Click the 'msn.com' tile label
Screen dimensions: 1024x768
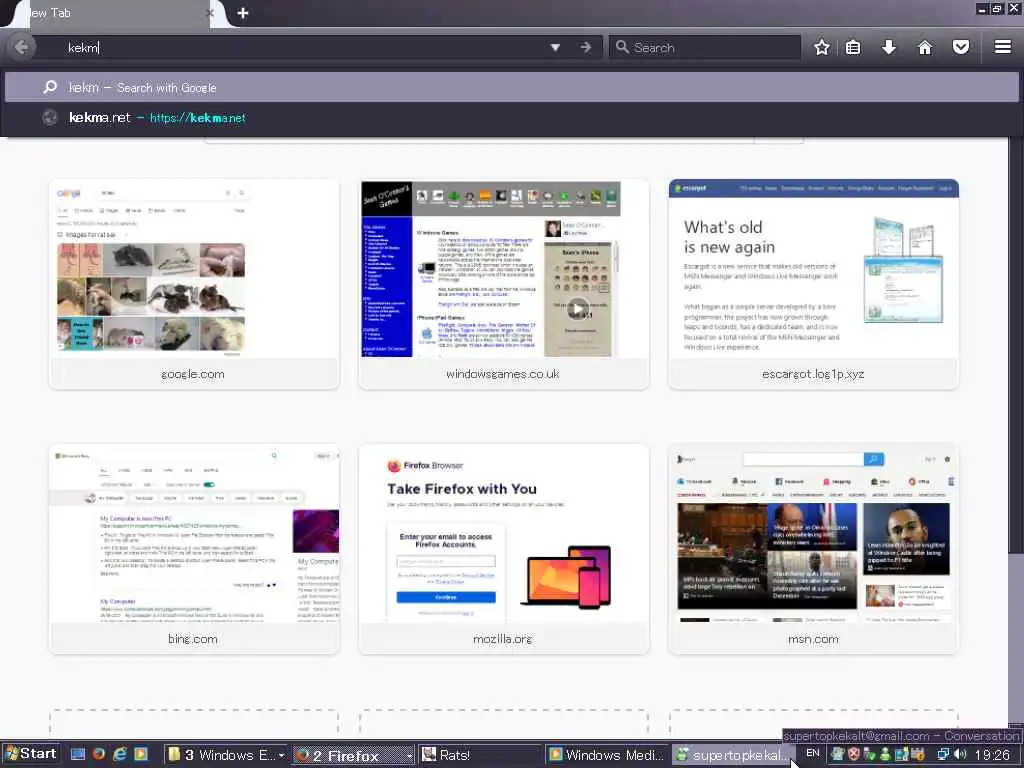(x=813, y=639)
